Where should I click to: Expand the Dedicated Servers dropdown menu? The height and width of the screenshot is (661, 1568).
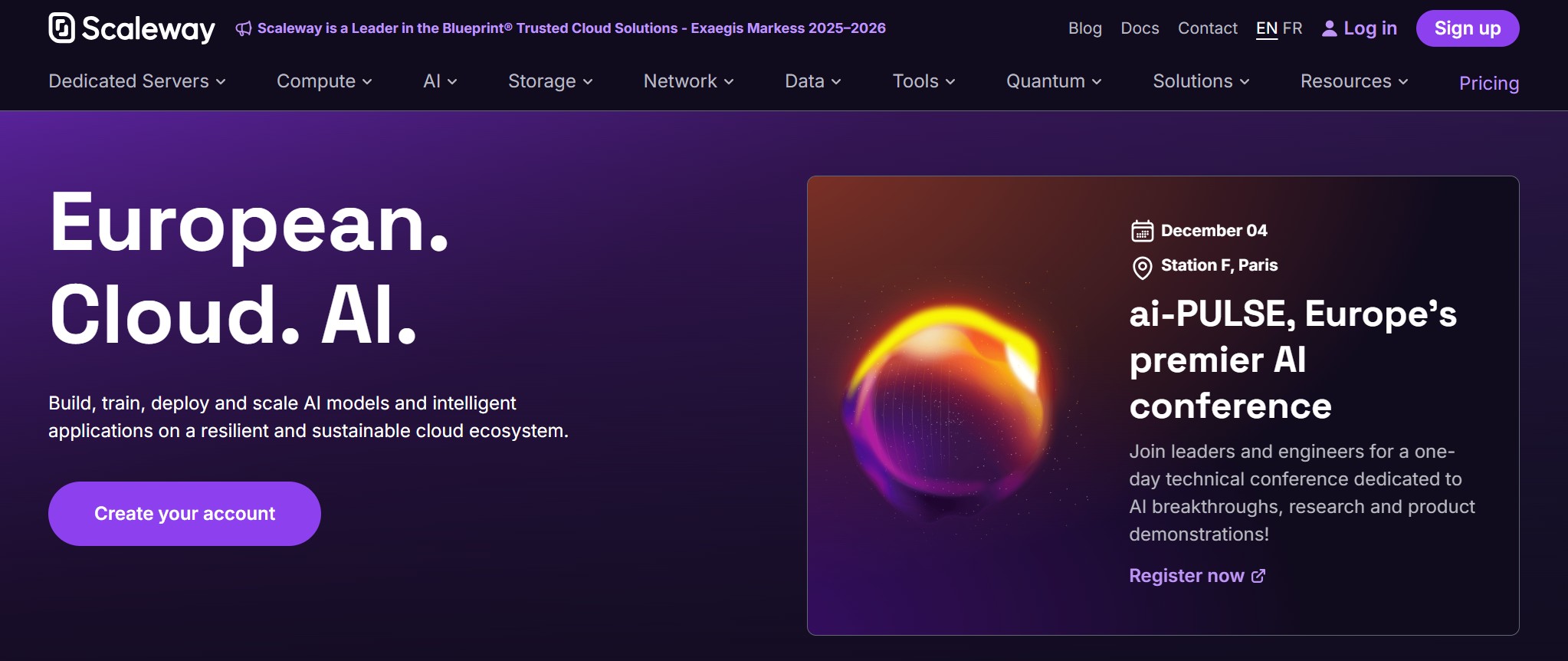(136, 81)
